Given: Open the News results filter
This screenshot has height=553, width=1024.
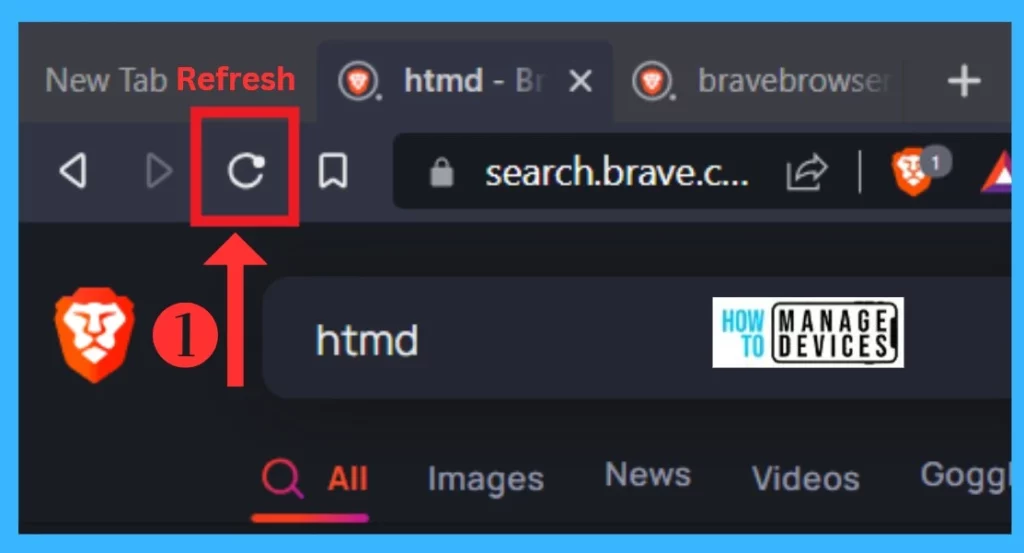Looking at the screenshot, I should [647, 475].
